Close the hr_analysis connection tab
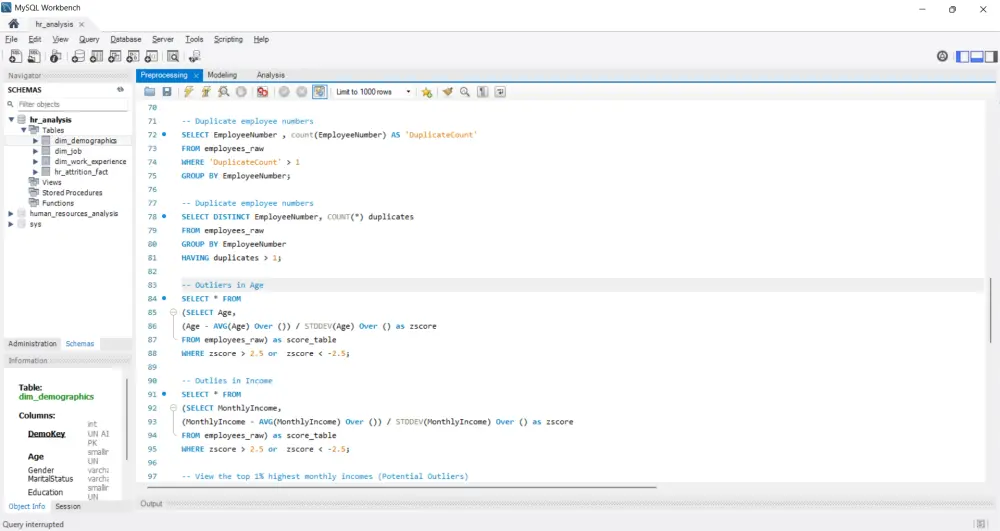 pos(82,24)
